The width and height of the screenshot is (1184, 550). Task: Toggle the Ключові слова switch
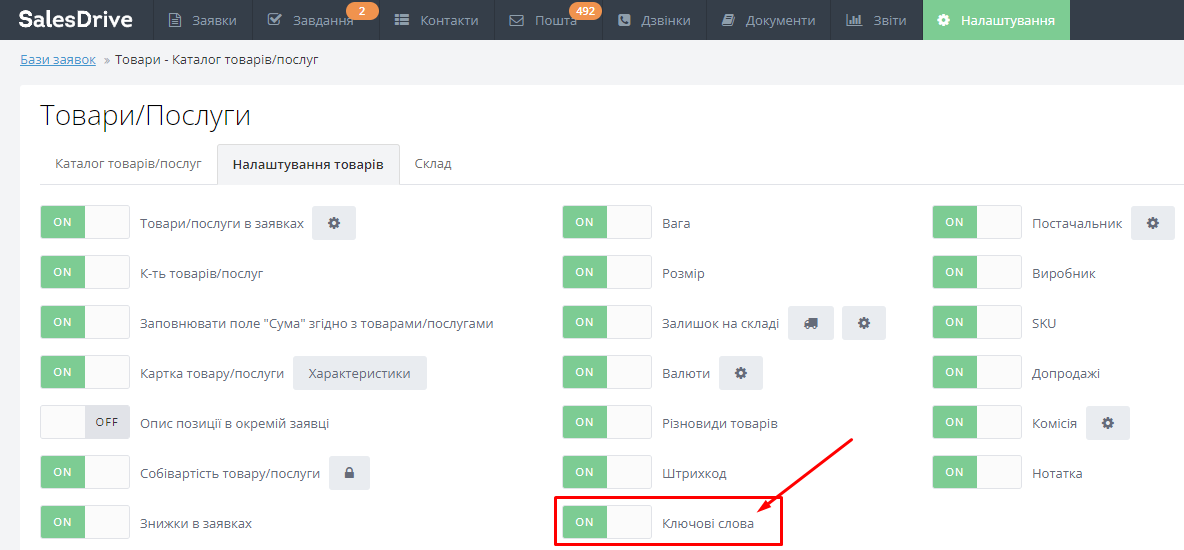point(607,522)
